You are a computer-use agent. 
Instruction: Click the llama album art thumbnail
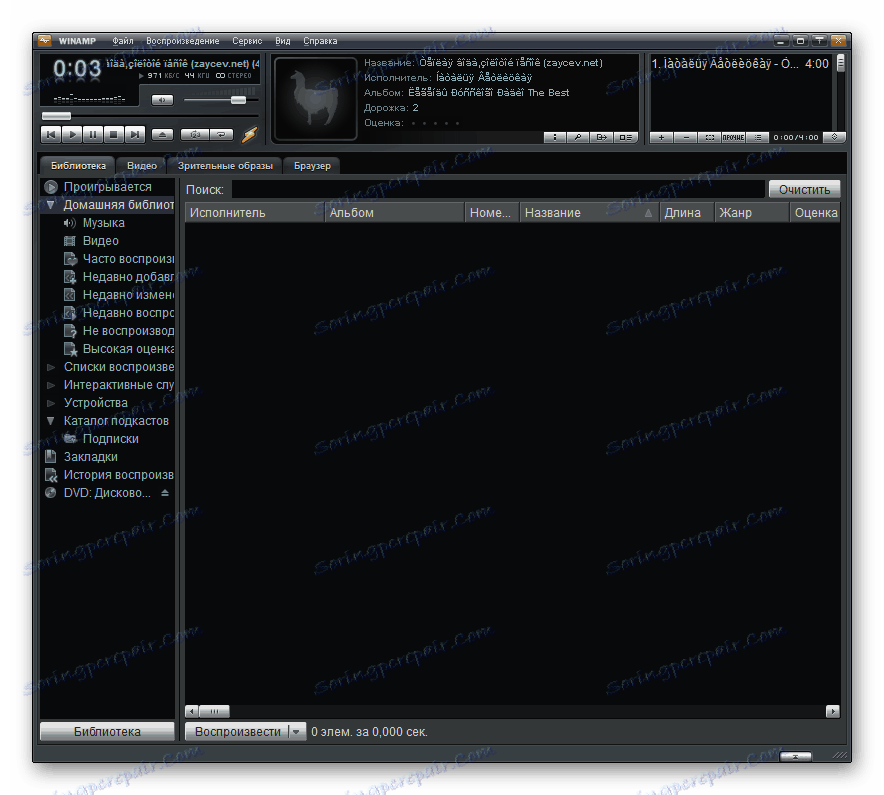click(316, 98)
